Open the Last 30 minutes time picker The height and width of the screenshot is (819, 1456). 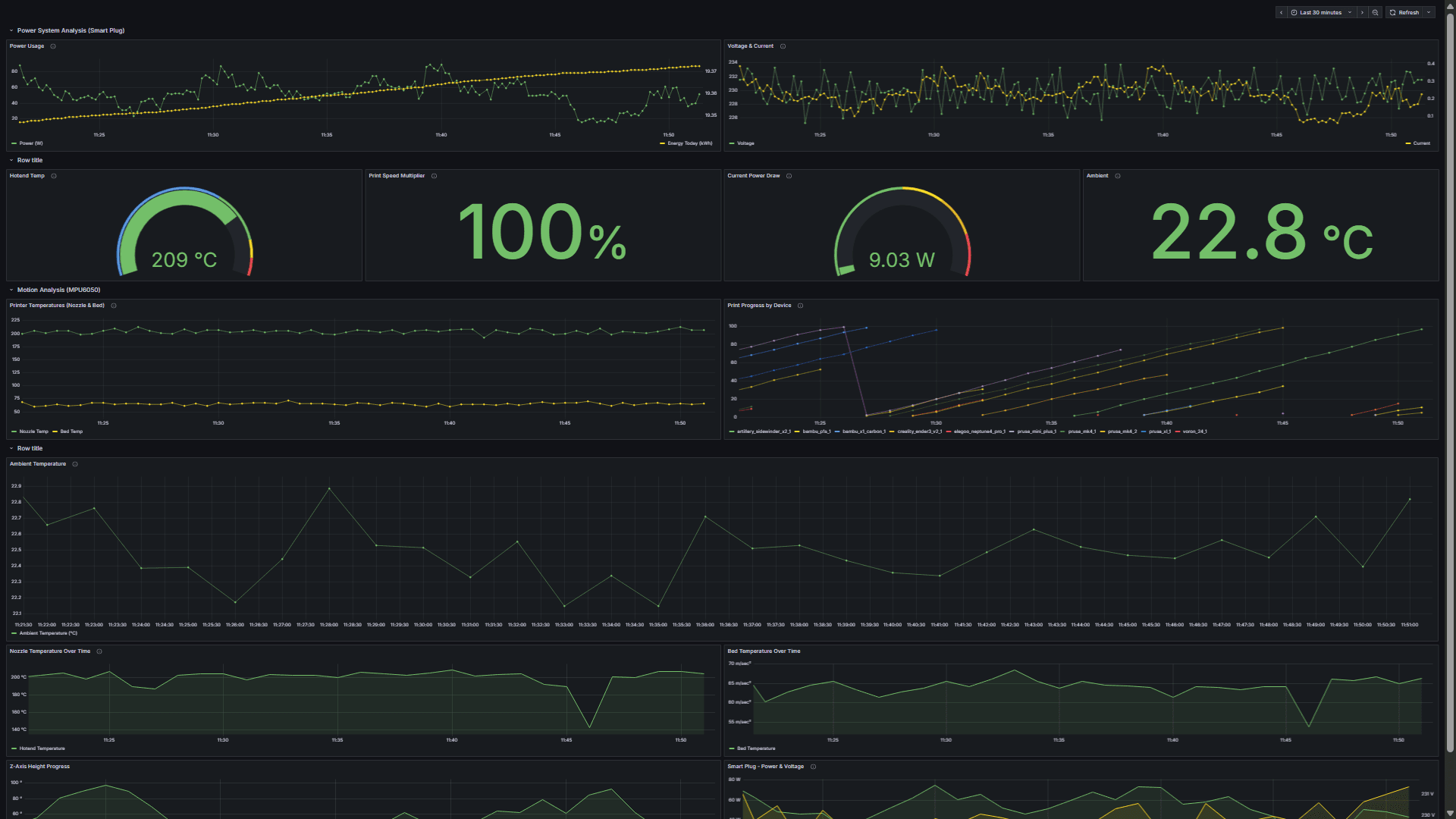click(1319, 12)
